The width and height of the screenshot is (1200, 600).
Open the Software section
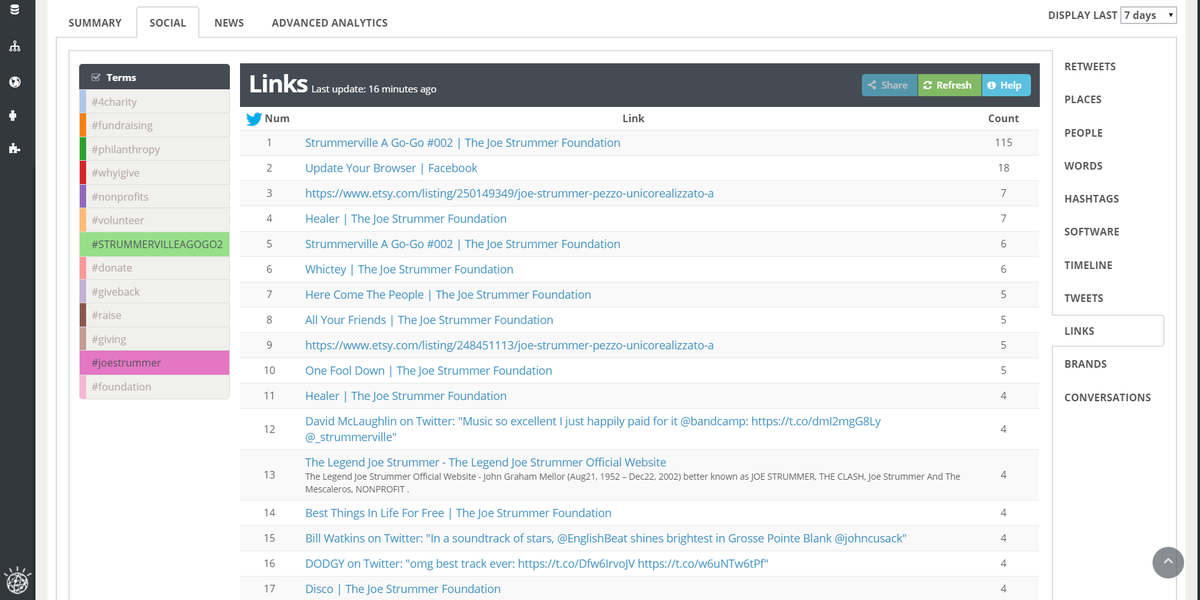coord(1092,232)
